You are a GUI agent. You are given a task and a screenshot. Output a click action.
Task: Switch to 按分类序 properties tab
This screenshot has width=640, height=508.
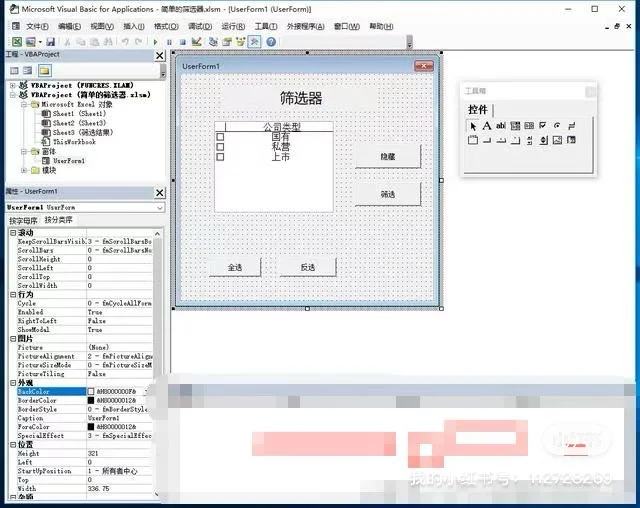pos(58,220)
